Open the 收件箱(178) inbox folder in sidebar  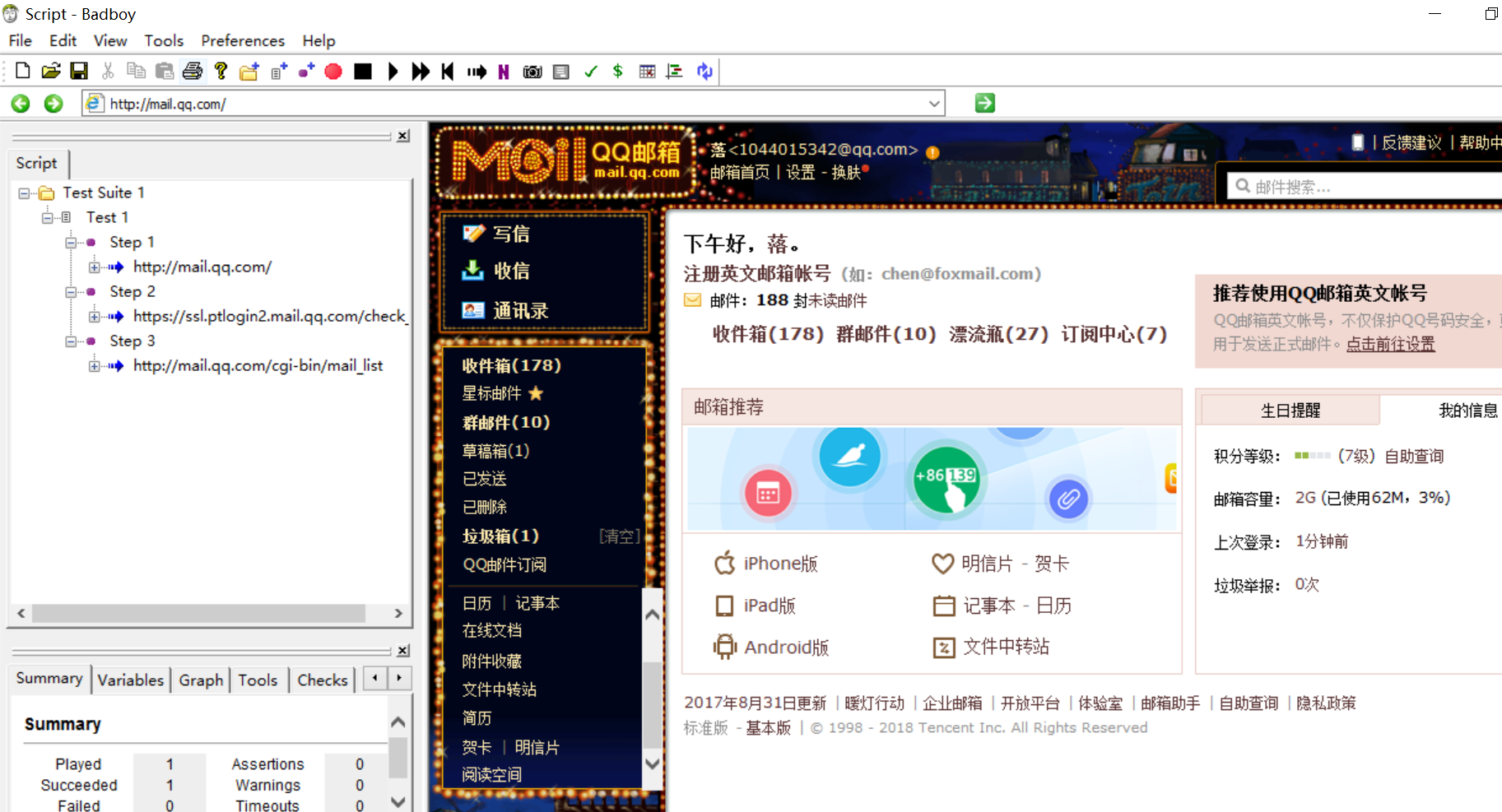coord(511,365)
